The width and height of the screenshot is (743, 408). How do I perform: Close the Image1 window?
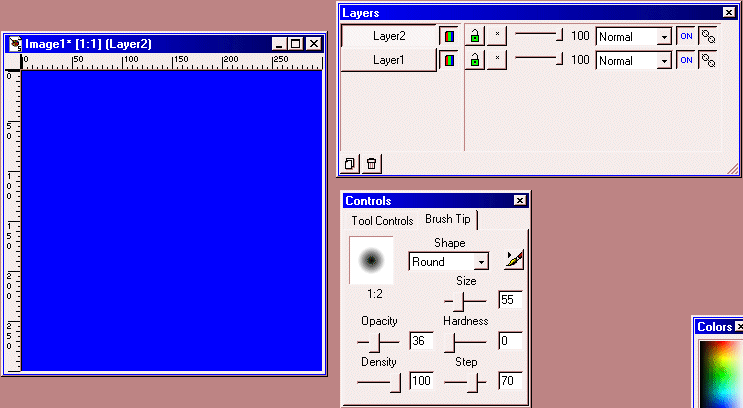tap(313, 44)
